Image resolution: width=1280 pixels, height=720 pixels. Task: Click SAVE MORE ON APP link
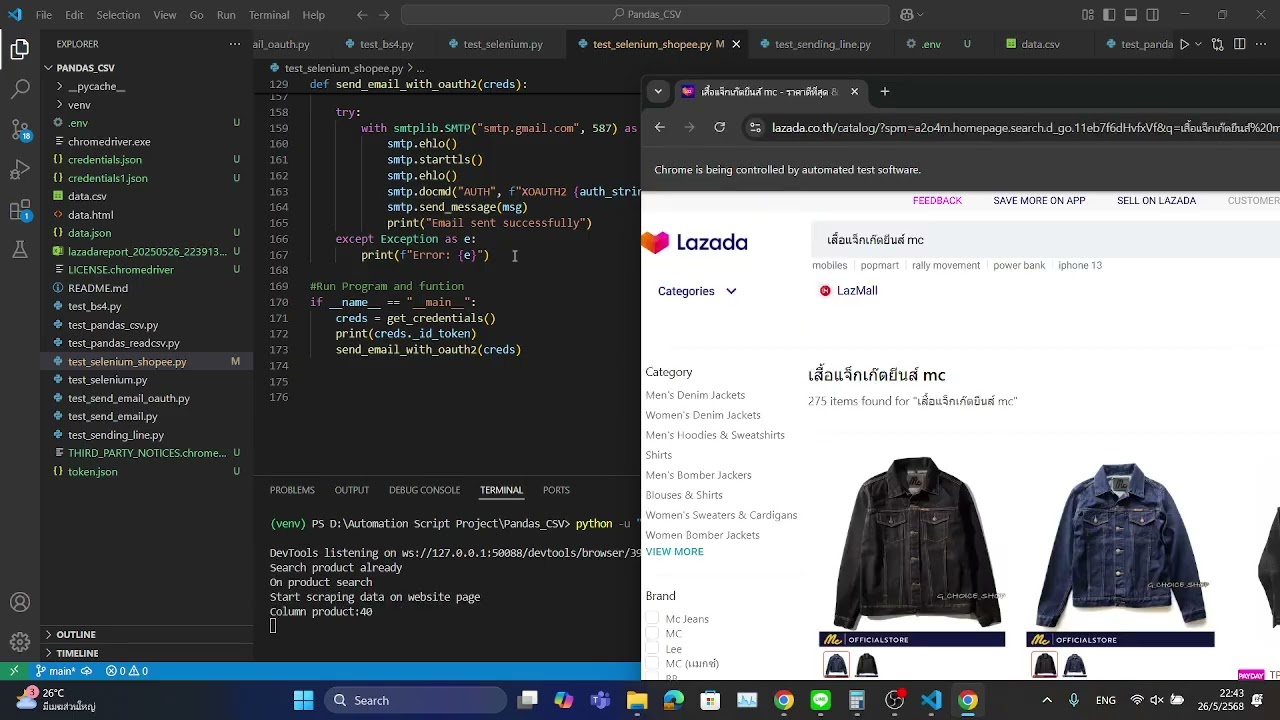(1039, 200)
